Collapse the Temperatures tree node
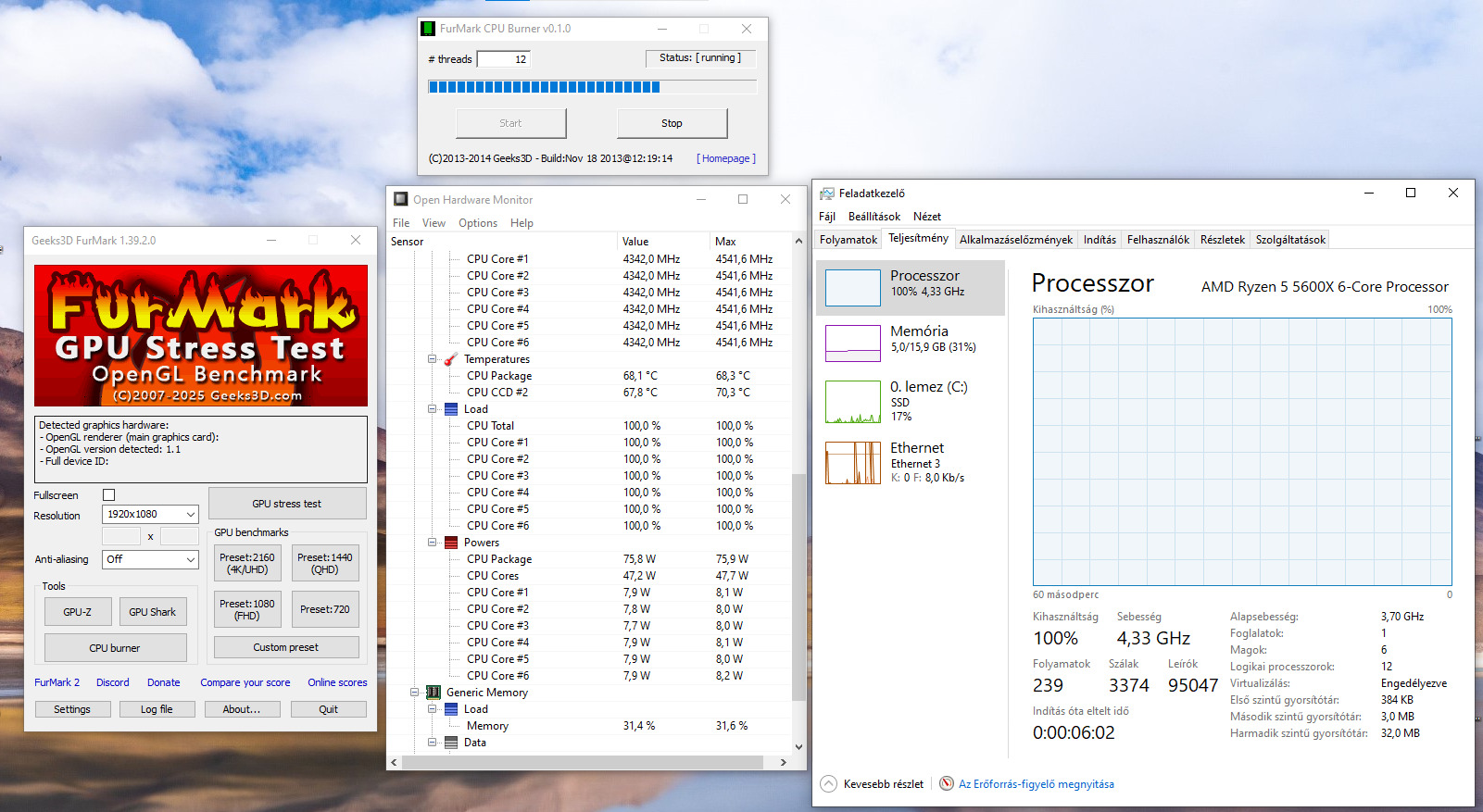 coord(432,359)
